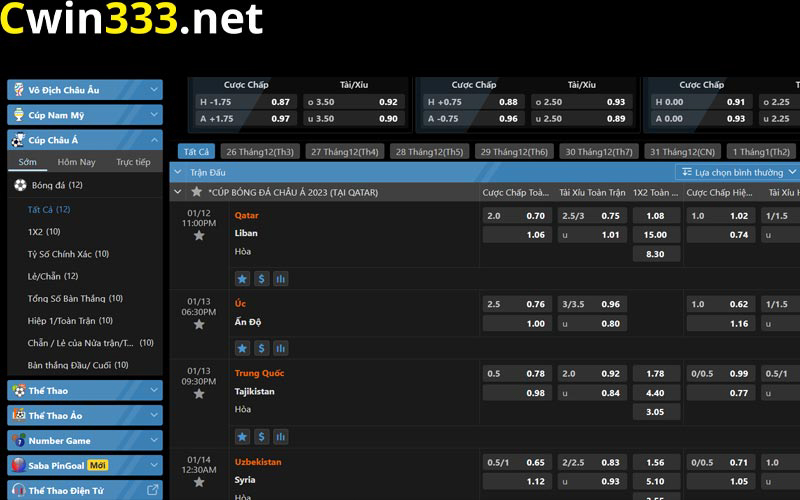Open statistics chart icon under Úc match
This screenshot has width=800, height=500.
point(281,348)
